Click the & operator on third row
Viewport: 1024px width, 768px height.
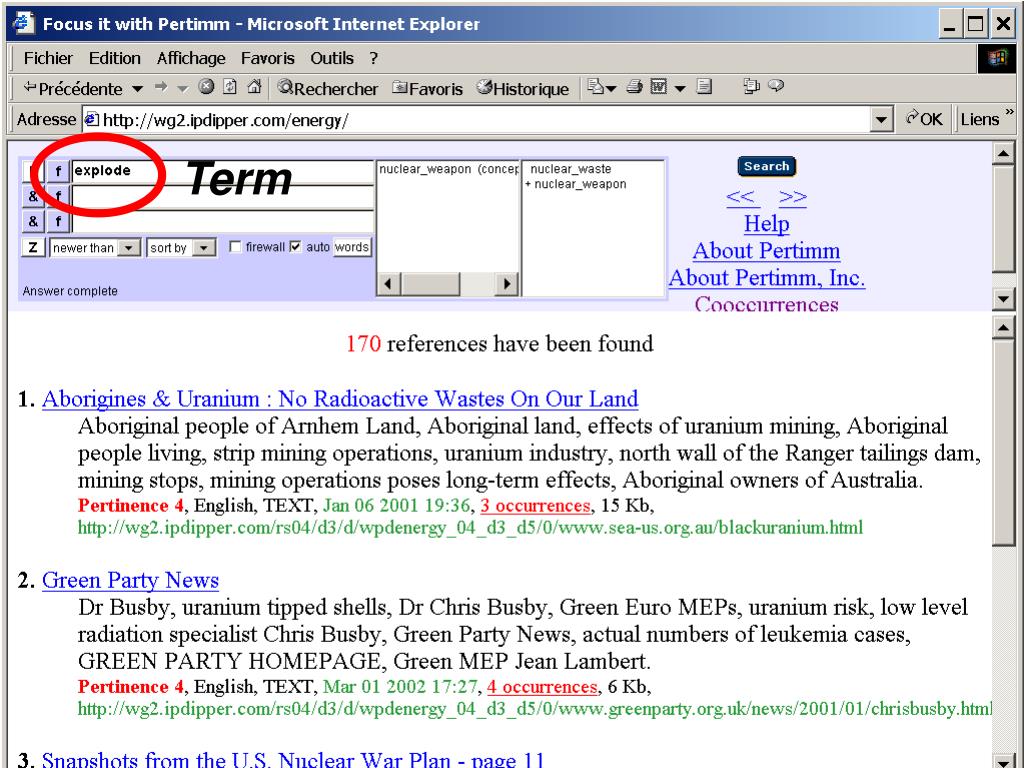[x=33, y=222]
